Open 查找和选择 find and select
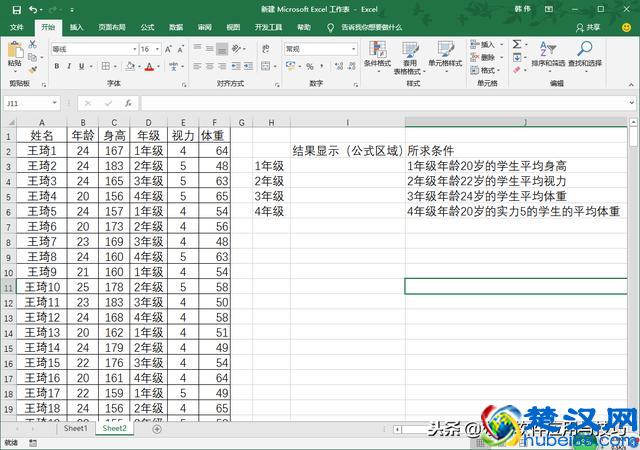Viewport: 640px width, 450px height. (x=585, y=55)
